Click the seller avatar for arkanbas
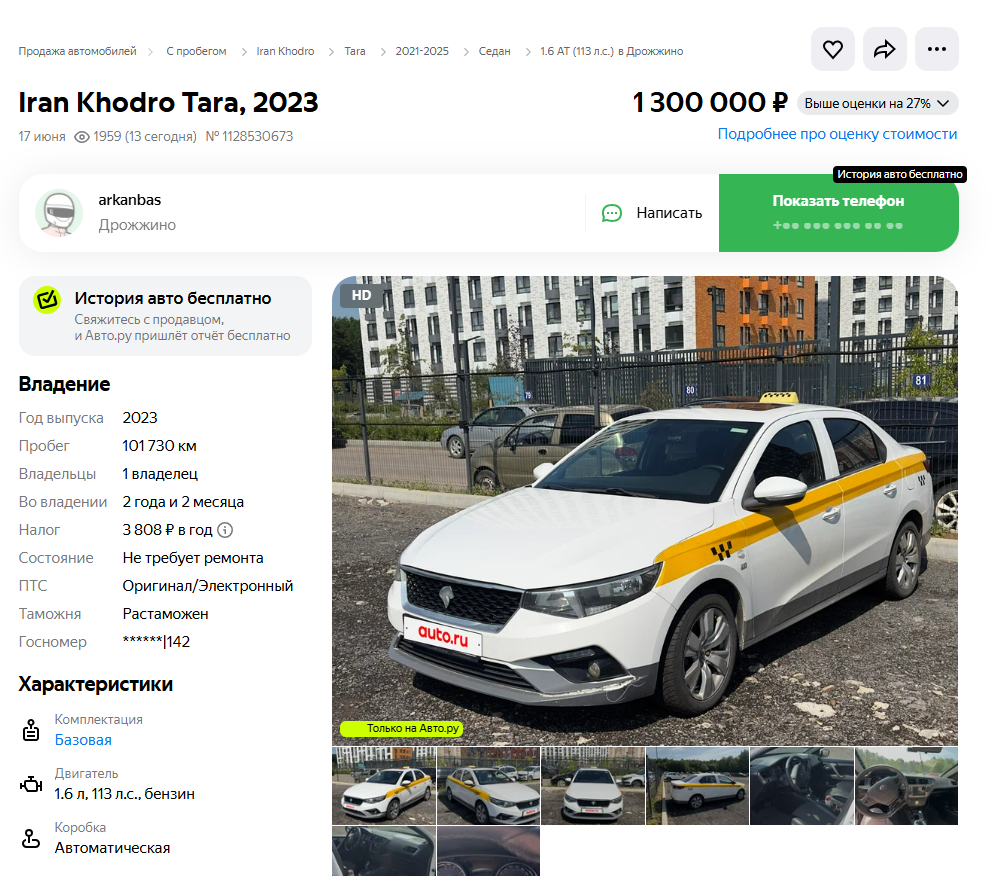 tap(59, 213)
